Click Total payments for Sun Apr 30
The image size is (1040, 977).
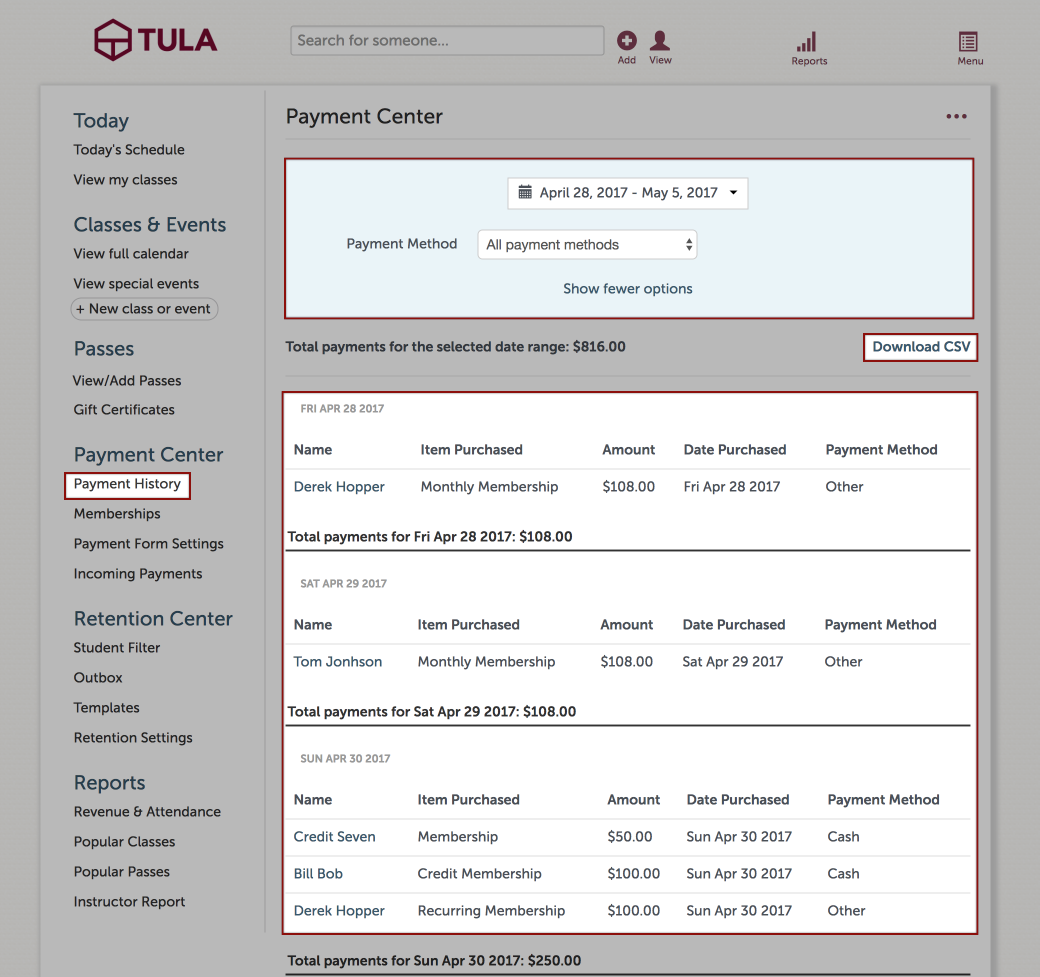click(434, 961)
